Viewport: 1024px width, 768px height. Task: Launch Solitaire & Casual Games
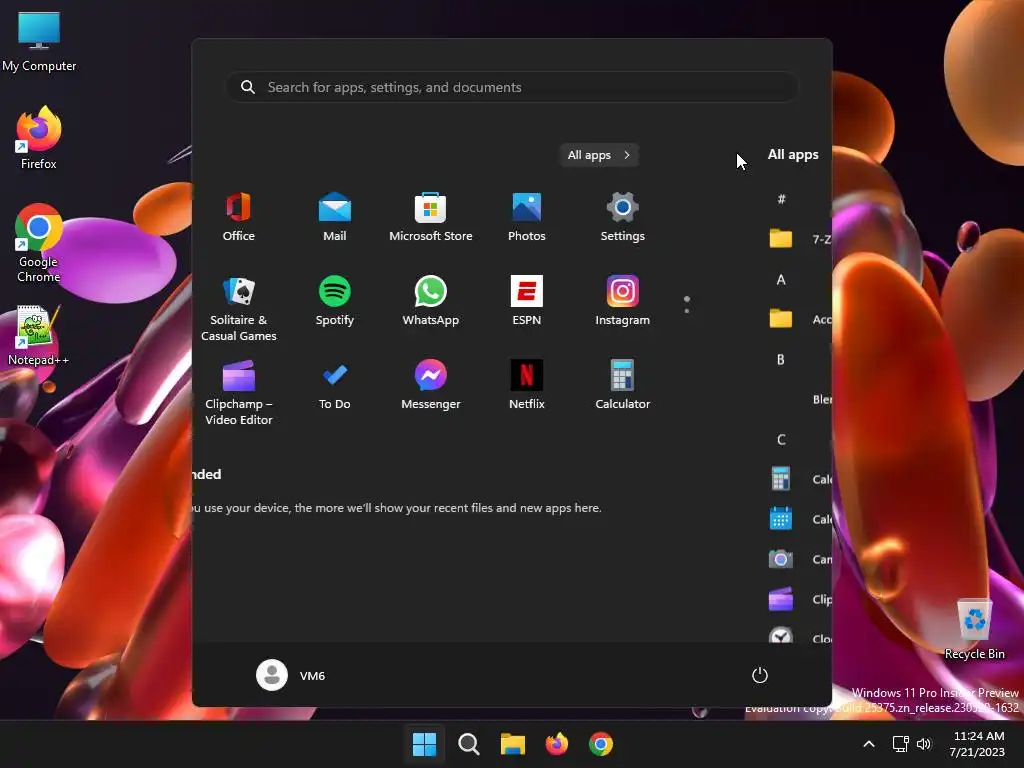pos(238,309)
